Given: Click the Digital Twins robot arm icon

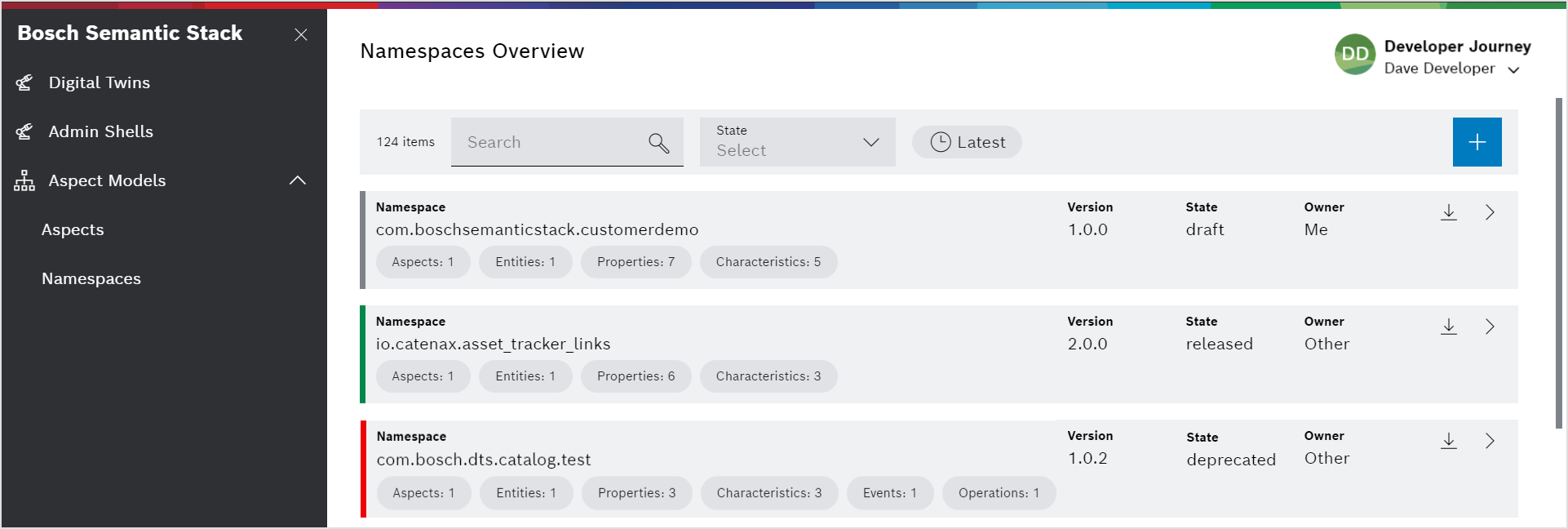Looking at the screenshot, I should point(24,82).
